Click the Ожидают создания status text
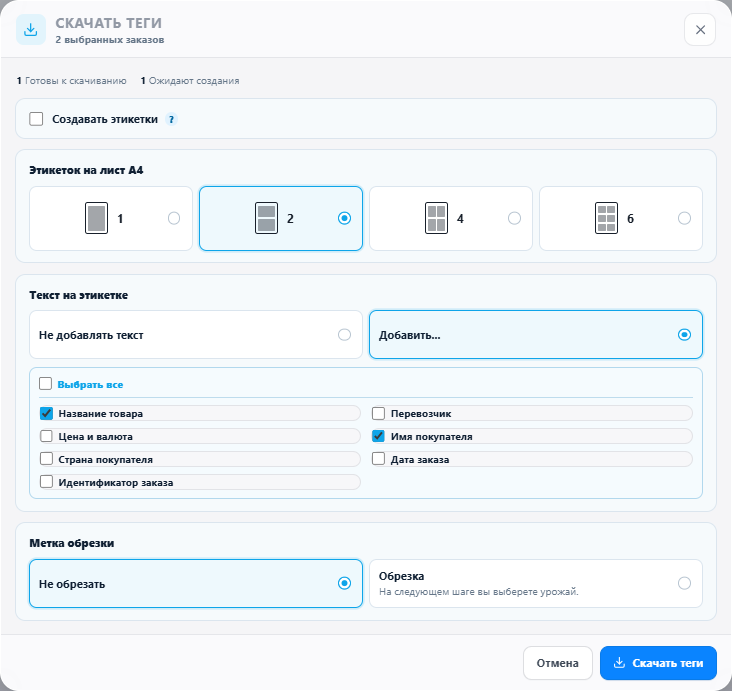 pyautogui.click(x=194, y=81)
